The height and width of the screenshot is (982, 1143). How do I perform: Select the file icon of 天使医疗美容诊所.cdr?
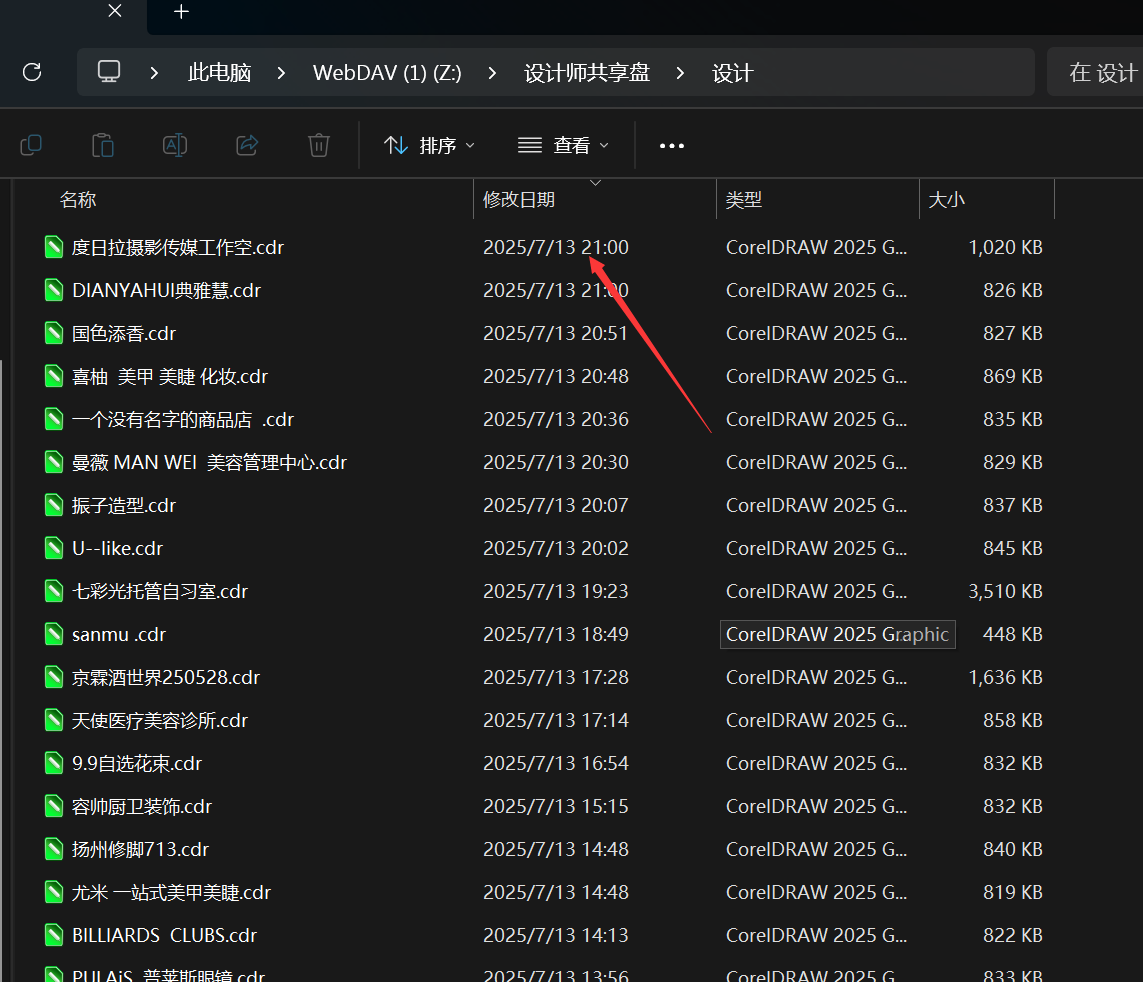(54, 720)
